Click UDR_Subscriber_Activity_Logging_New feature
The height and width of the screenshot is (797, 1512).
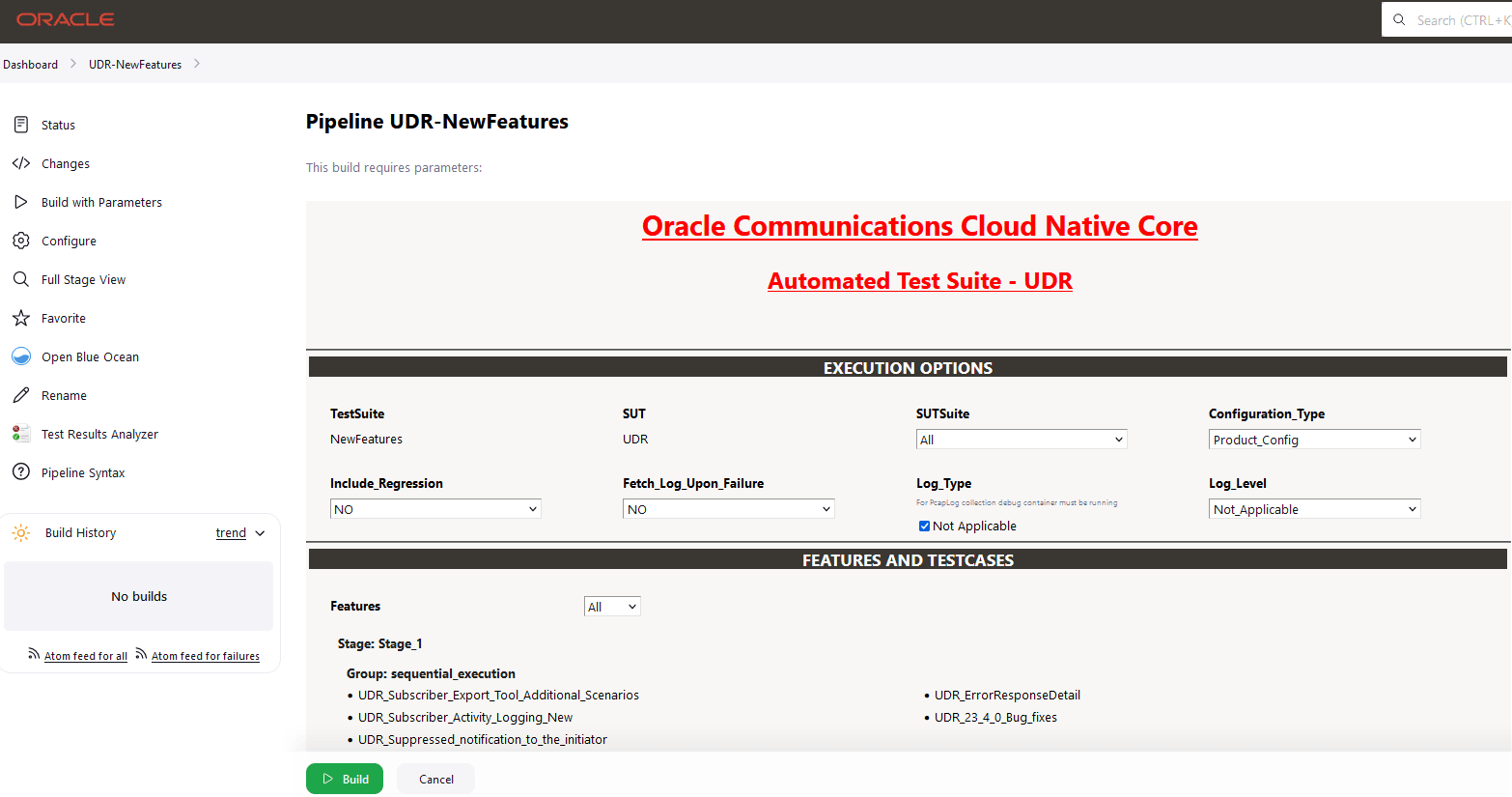465,718
